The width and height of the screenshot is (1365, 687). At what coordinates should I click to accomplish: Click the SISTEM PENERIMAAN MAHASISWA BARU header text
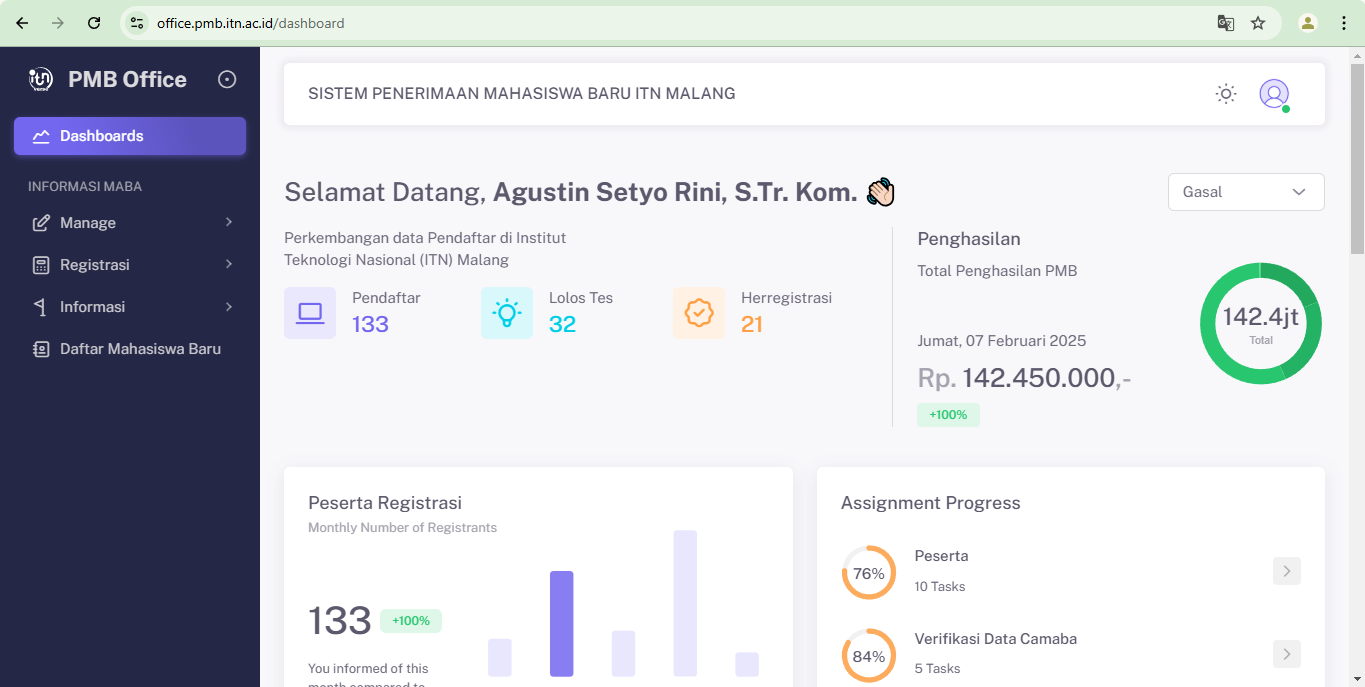[x=522, y=94]
